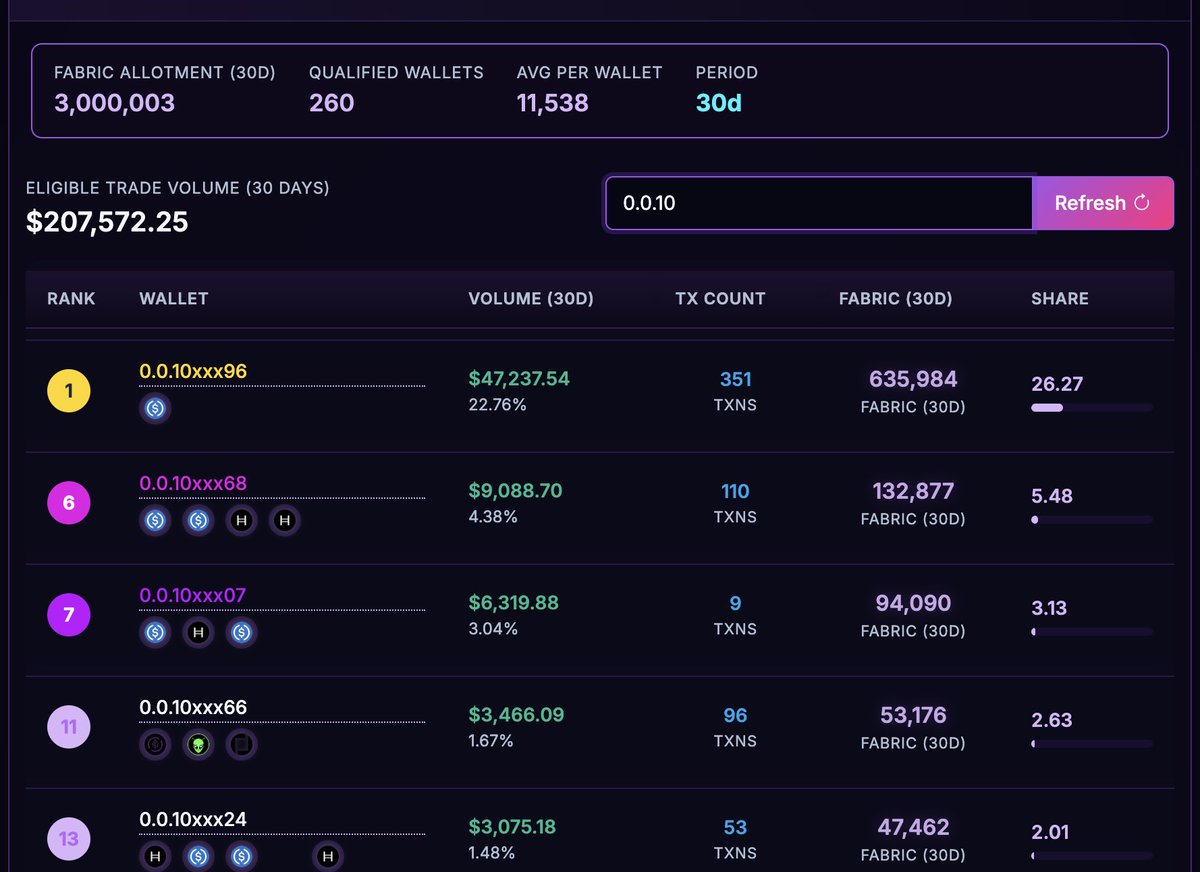1200x872 pixels.
Task: Open wallet link 0.0.10xxx66
Action: pos(193,707)
